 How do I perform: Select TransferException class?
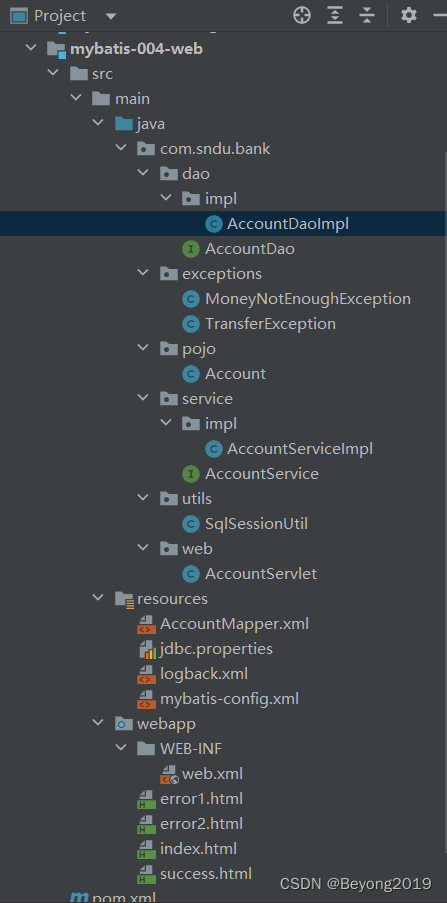tap(270, 324)
